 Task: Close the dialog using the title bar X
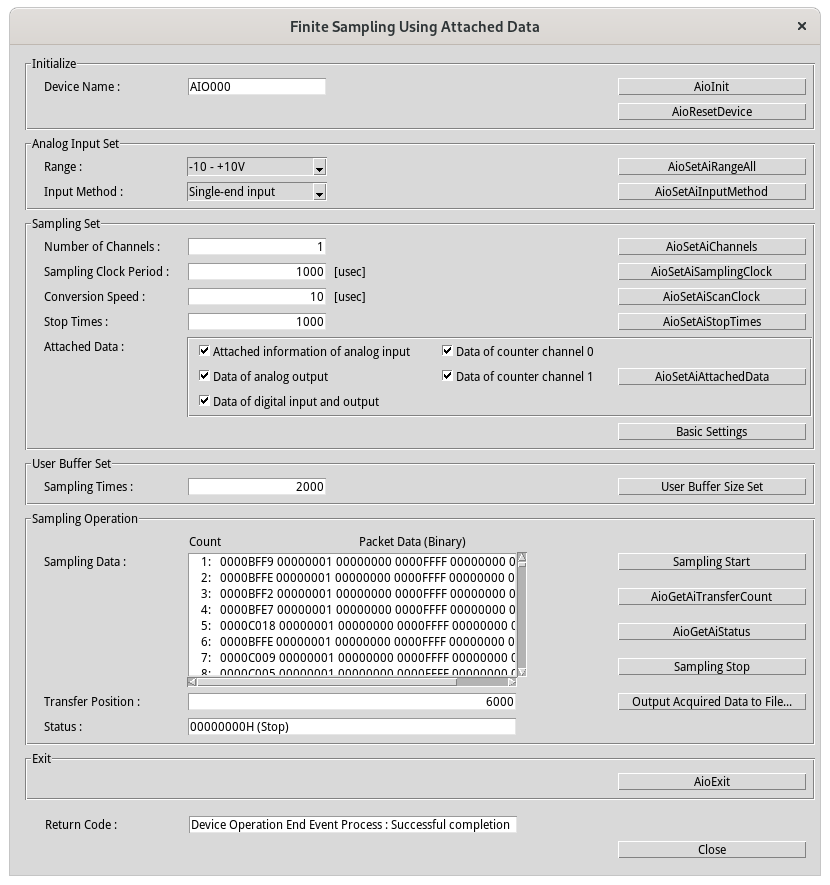(x=802, y=27)
